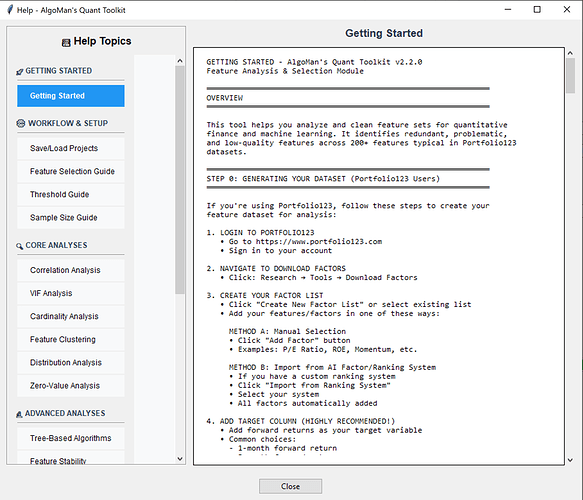View the Cardinality Analysis topic
Image resolution: width=583 pixels, height=500 pixels.
coord(71,316)
